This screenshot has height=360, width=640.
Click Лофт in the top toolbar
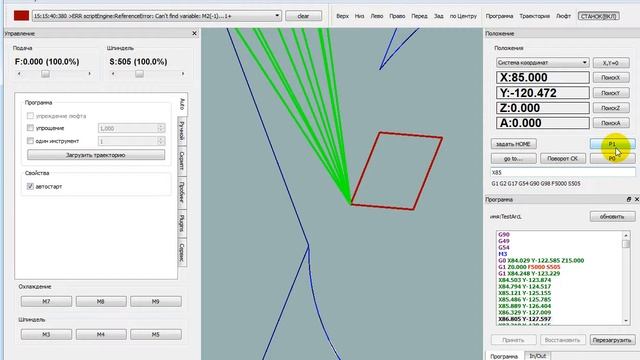coord(563,16)
